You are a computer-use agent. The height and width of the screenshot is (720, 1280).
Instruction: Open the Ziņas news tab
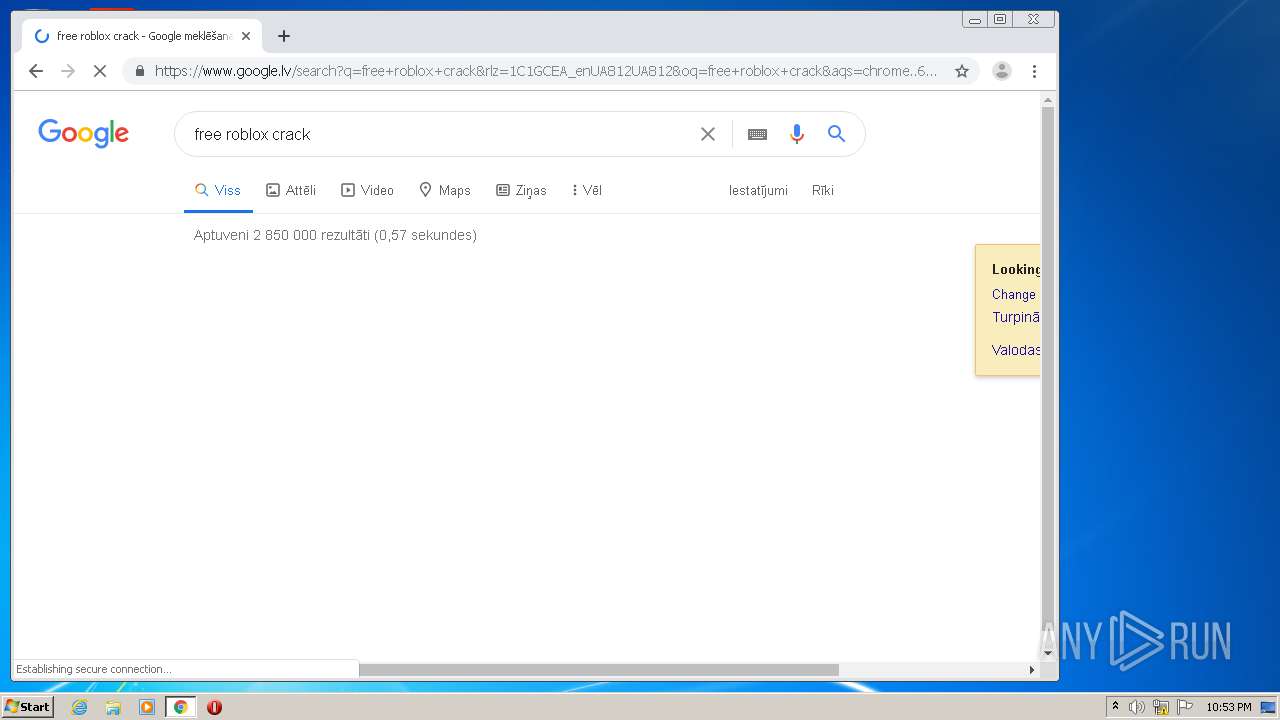click(x=521, y=190)
